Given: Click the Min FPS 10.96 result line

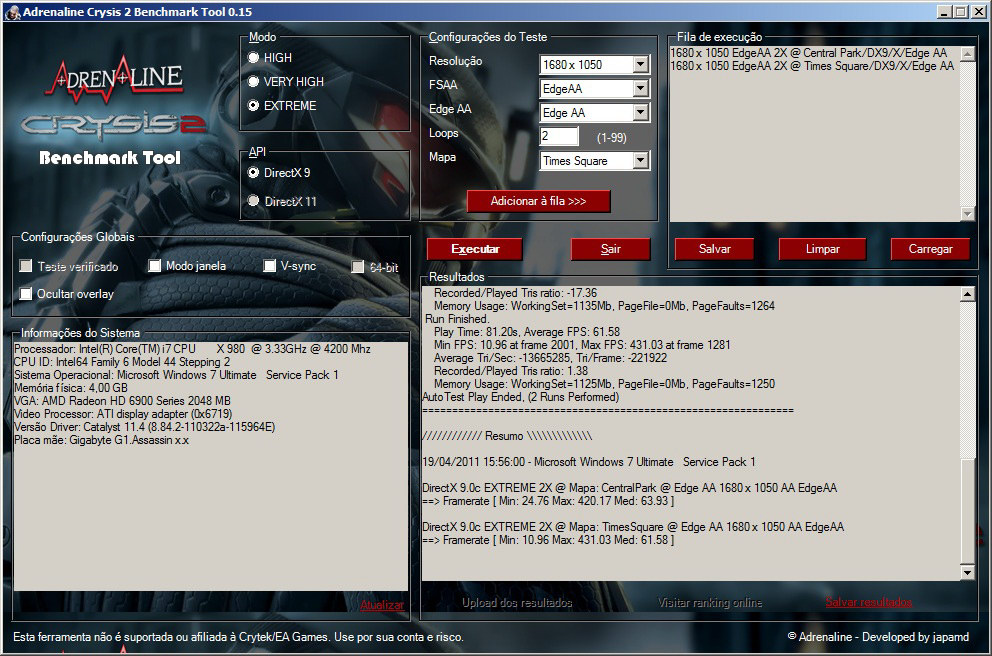Looking at the screenshot, I should coord(582,345).
